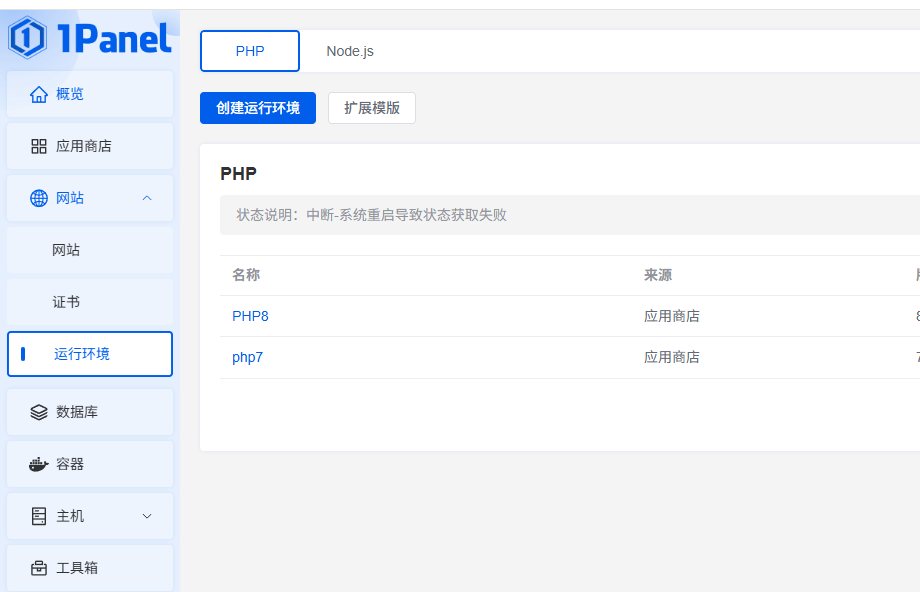The height and width of the screenshot is (592, 920).
Task: Switch to the PHP tab
Action: coord(250,51)
